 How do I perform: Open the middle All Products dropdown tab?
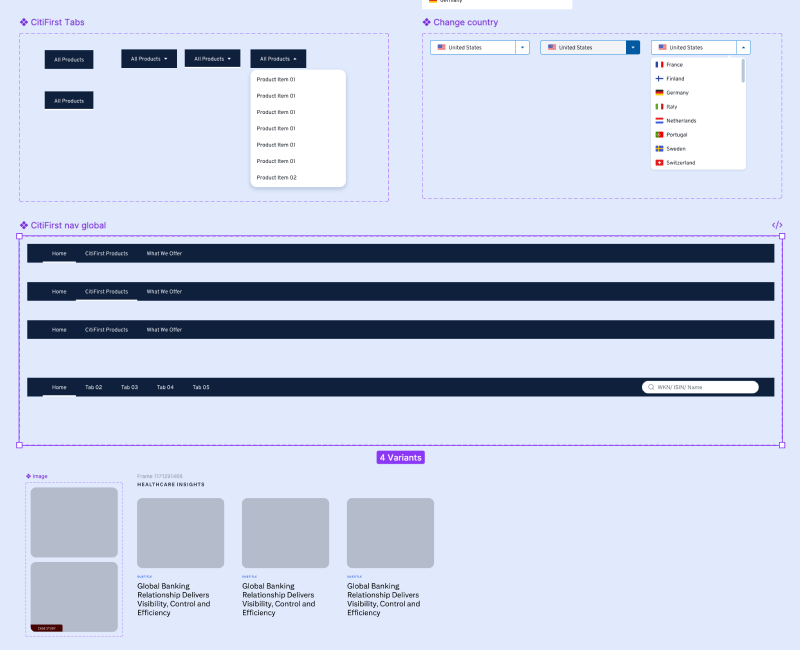pos(212,59)
